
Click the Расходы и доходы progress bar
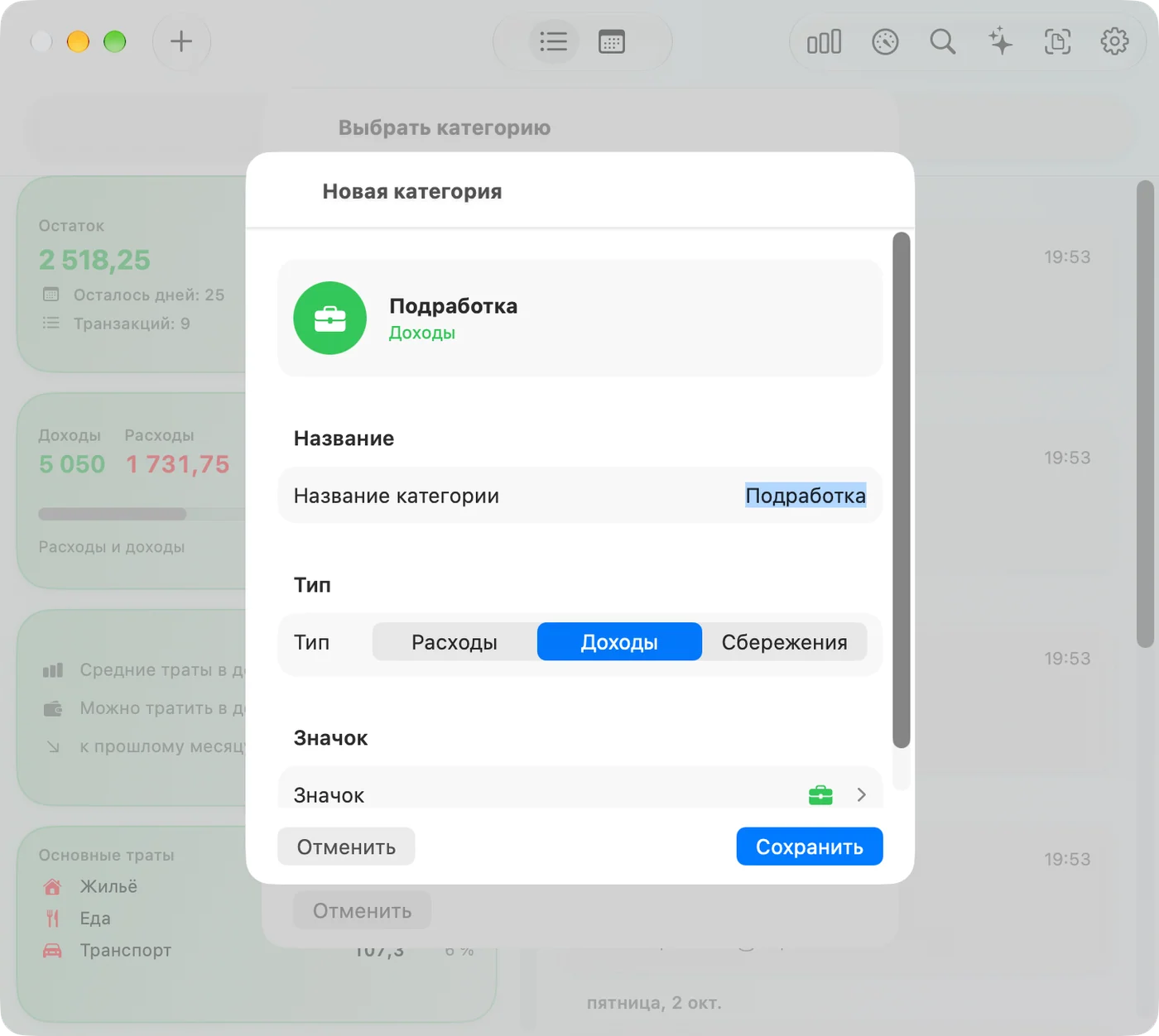click(x=142, y=514)
